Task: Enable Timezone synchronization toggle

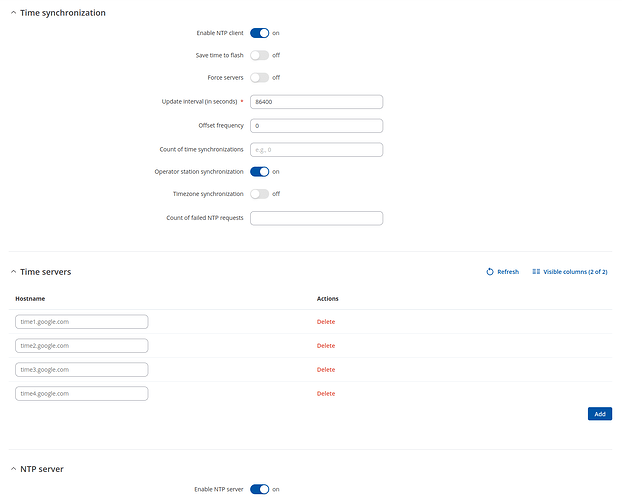Action: point(259,193)
